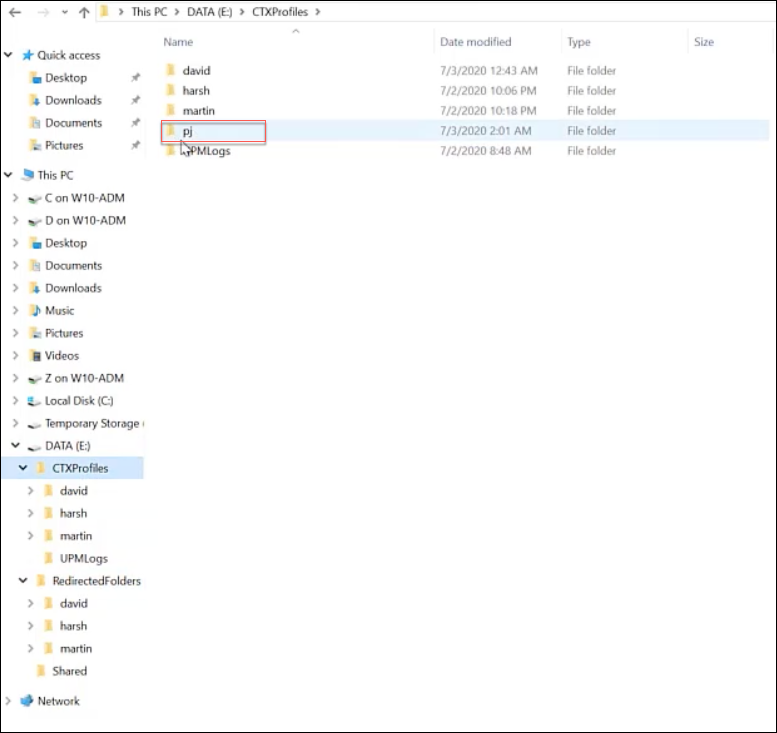Click the This PC breadcrumb

[x=149, y=12]
